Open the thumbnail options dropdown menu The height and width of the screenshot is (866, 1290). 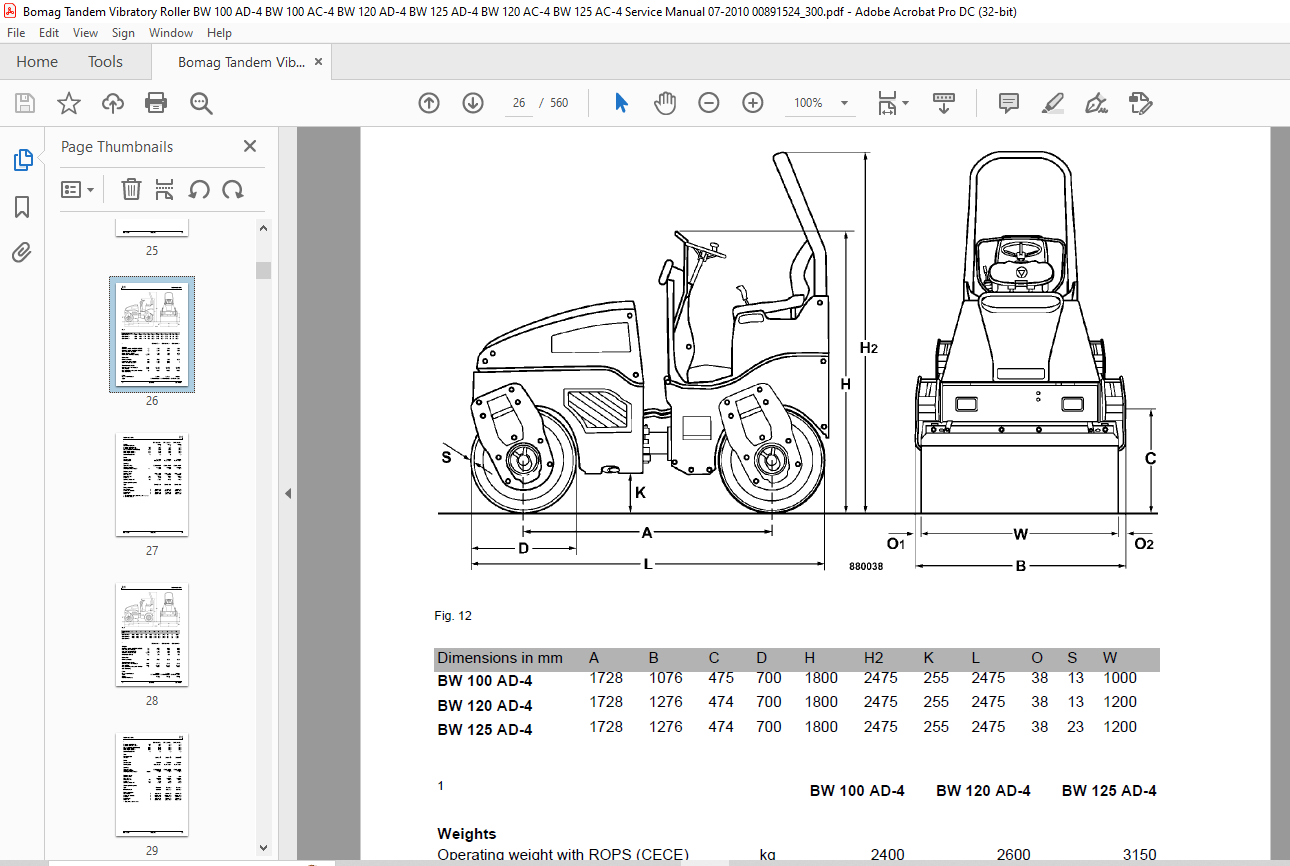(x=78, y=189)
